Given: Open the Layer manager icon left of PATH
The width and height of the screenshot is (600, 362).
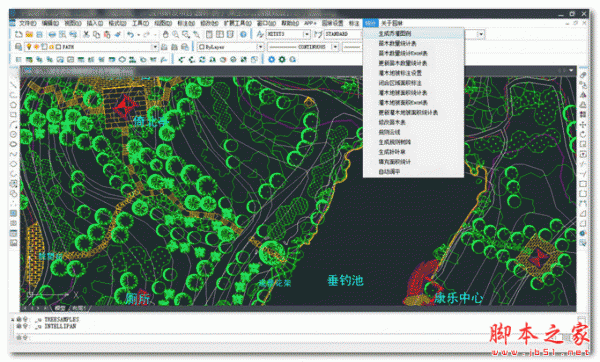Looking at the screenshot, I should (18, 47).
